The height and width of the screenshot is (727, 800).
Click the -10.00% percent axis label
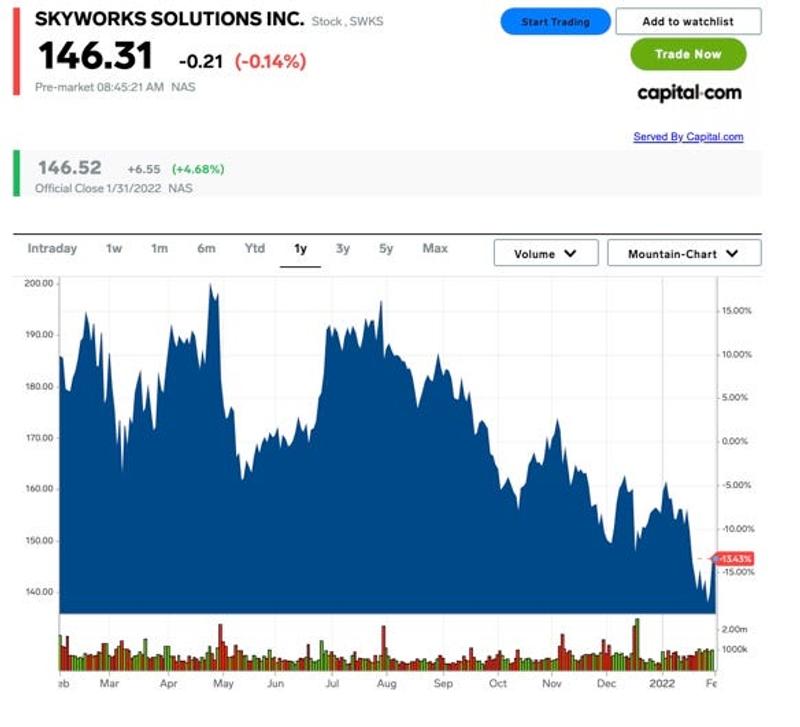point(737,529)
